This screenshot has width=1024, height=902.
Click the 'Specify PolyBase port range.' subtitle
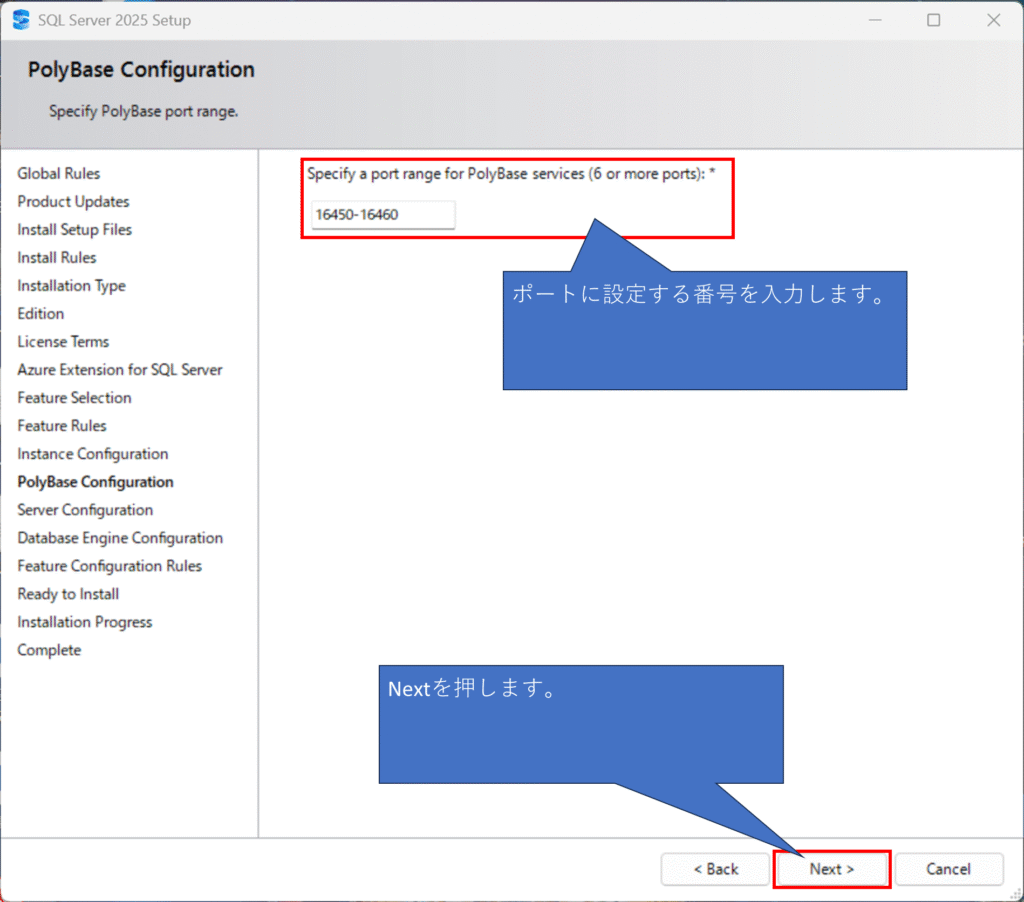(144, 112)
